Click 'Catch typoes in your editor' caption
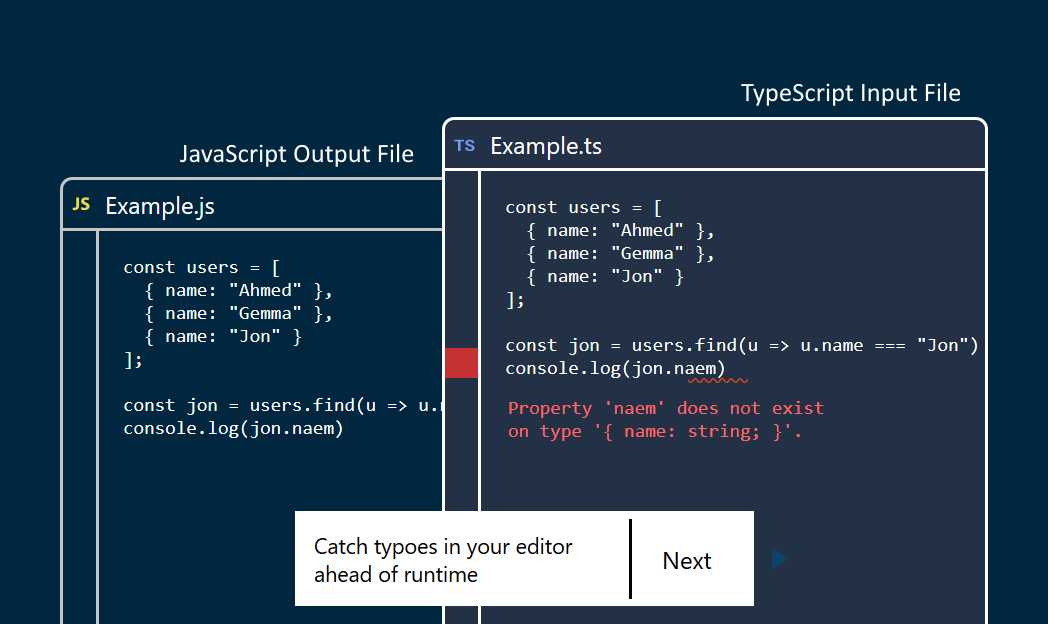The width and height of the screenshot is (1048, 624). (443, 547)
